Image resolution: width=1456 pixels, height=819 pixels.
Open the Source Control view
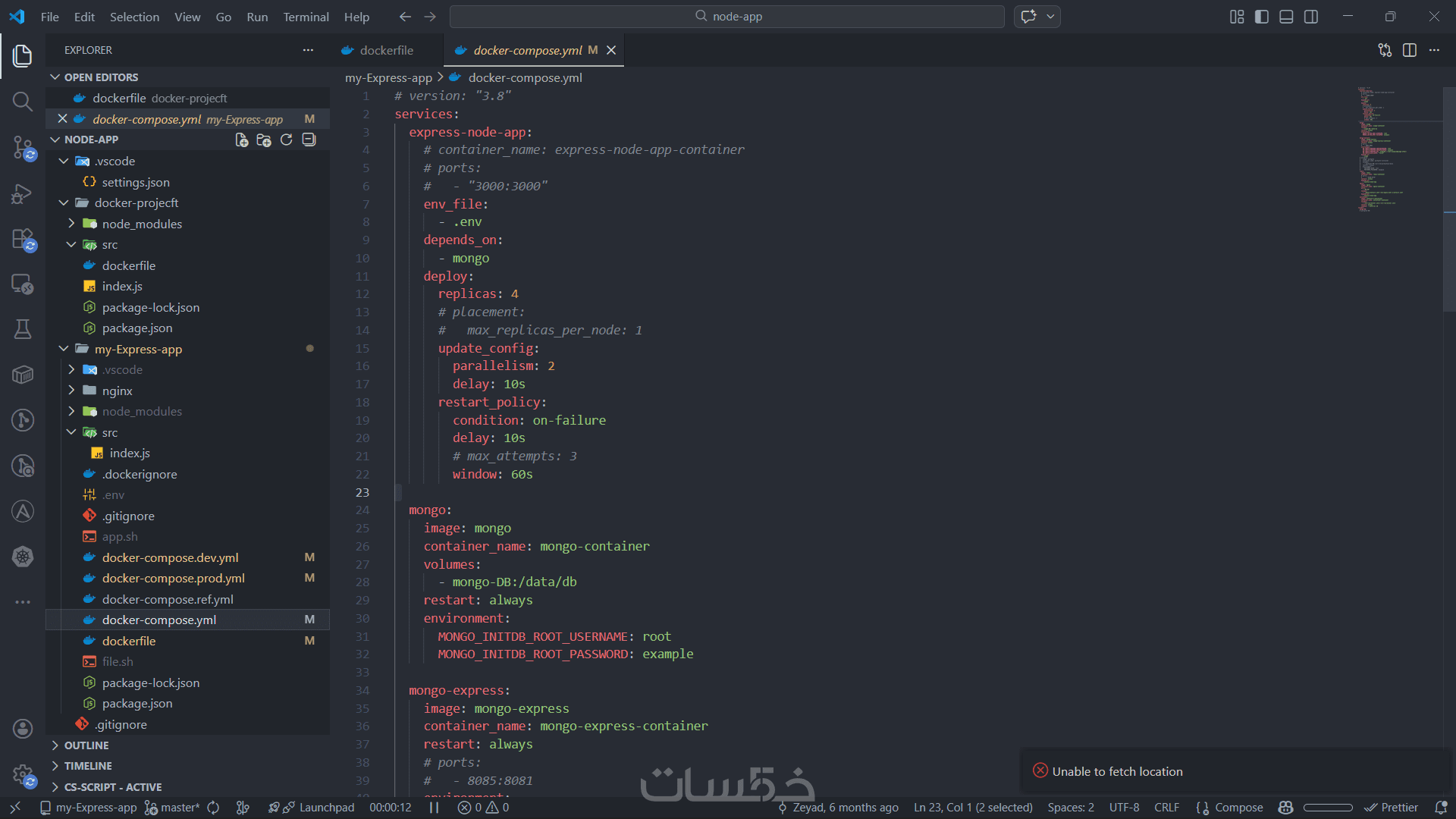[x=23, y=147]
